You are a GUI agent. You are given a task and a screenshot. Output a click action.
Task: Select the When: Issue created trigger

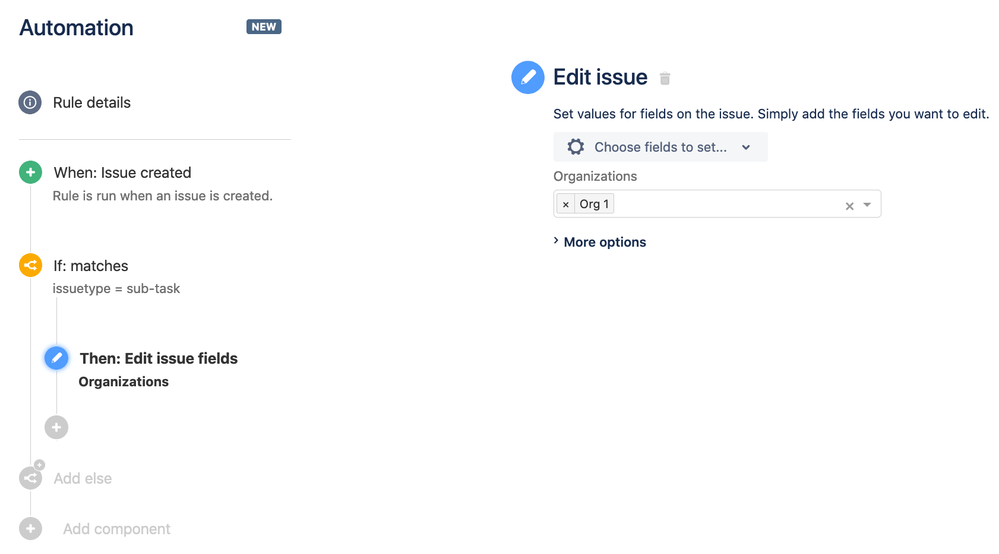click(x=122, y=173)
